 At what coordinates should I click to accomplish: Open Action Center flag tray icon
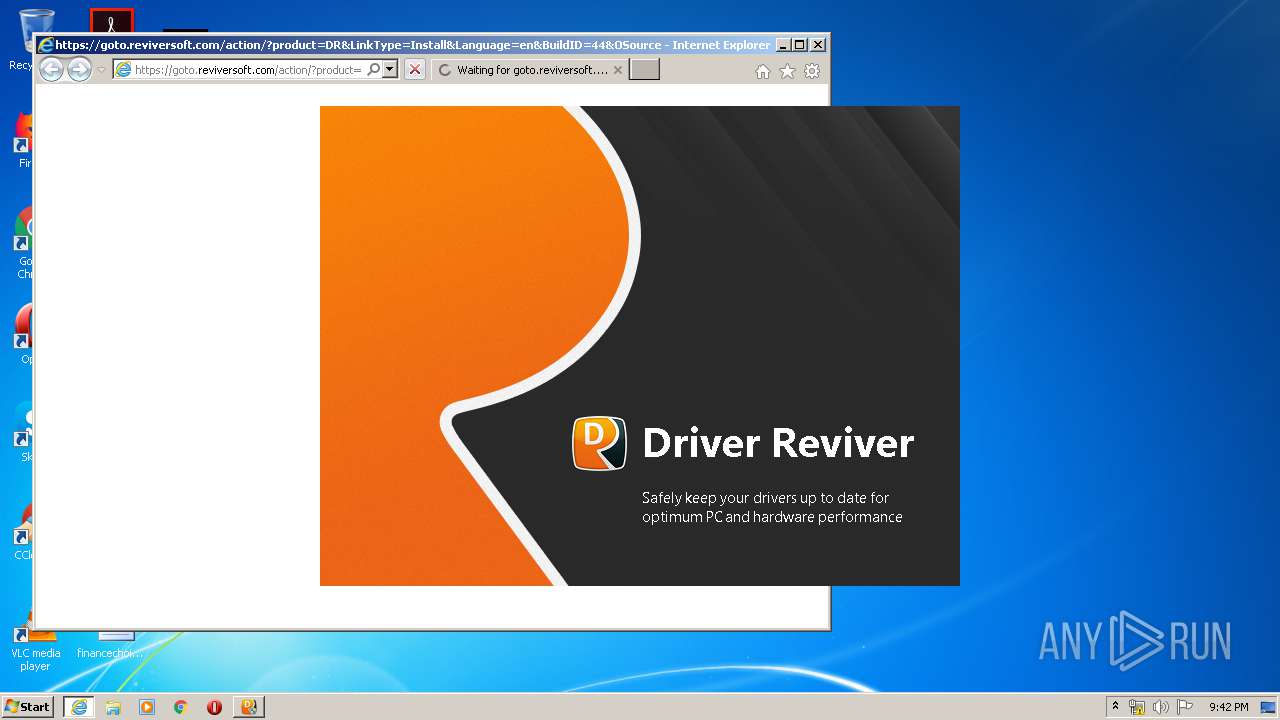point(1184,707)
